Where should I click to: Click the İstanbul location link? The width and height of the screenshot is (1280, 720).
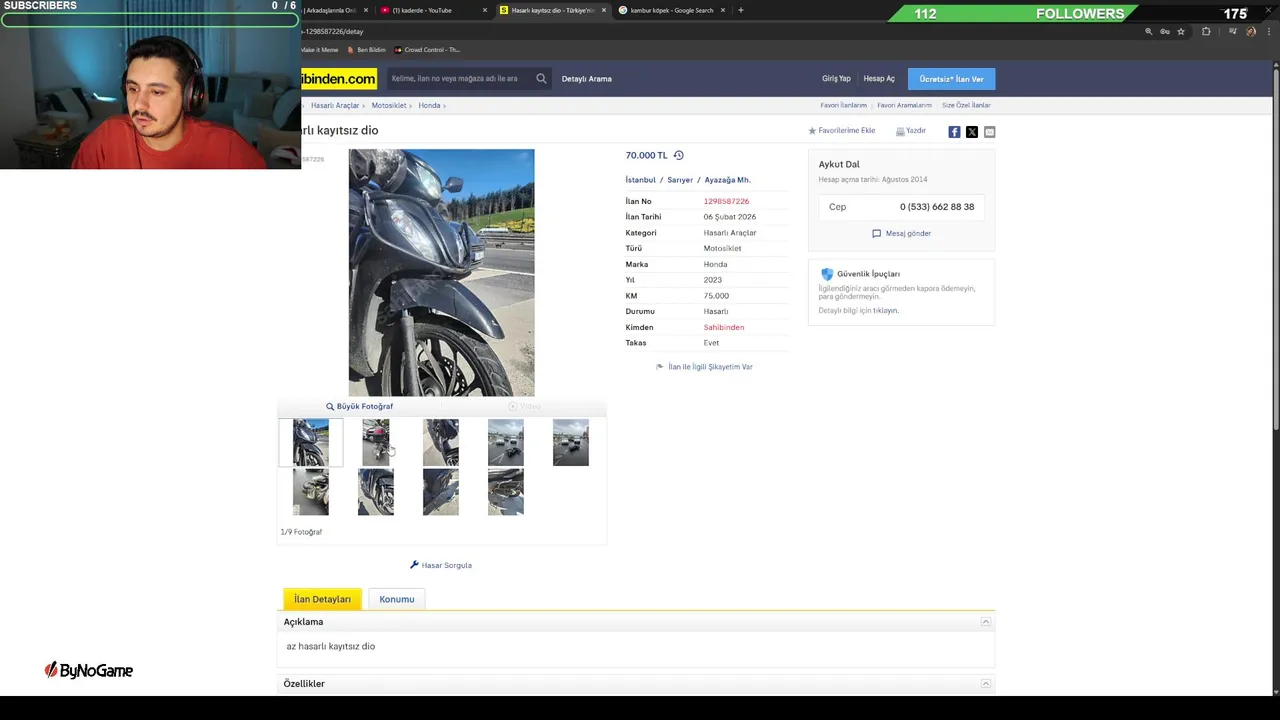pos(641,180)
